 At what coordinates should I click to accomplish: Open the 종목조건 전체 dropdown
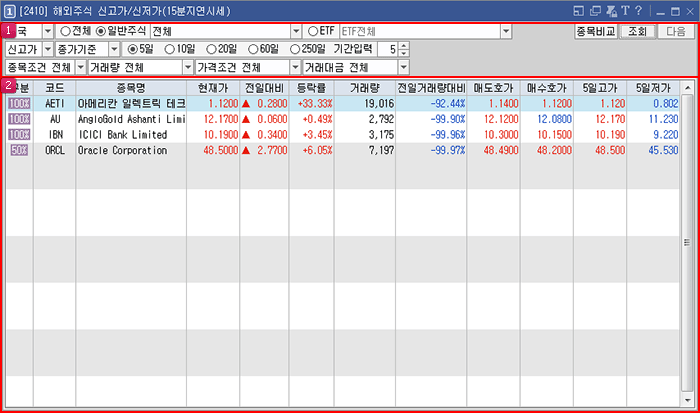[81, 67]
